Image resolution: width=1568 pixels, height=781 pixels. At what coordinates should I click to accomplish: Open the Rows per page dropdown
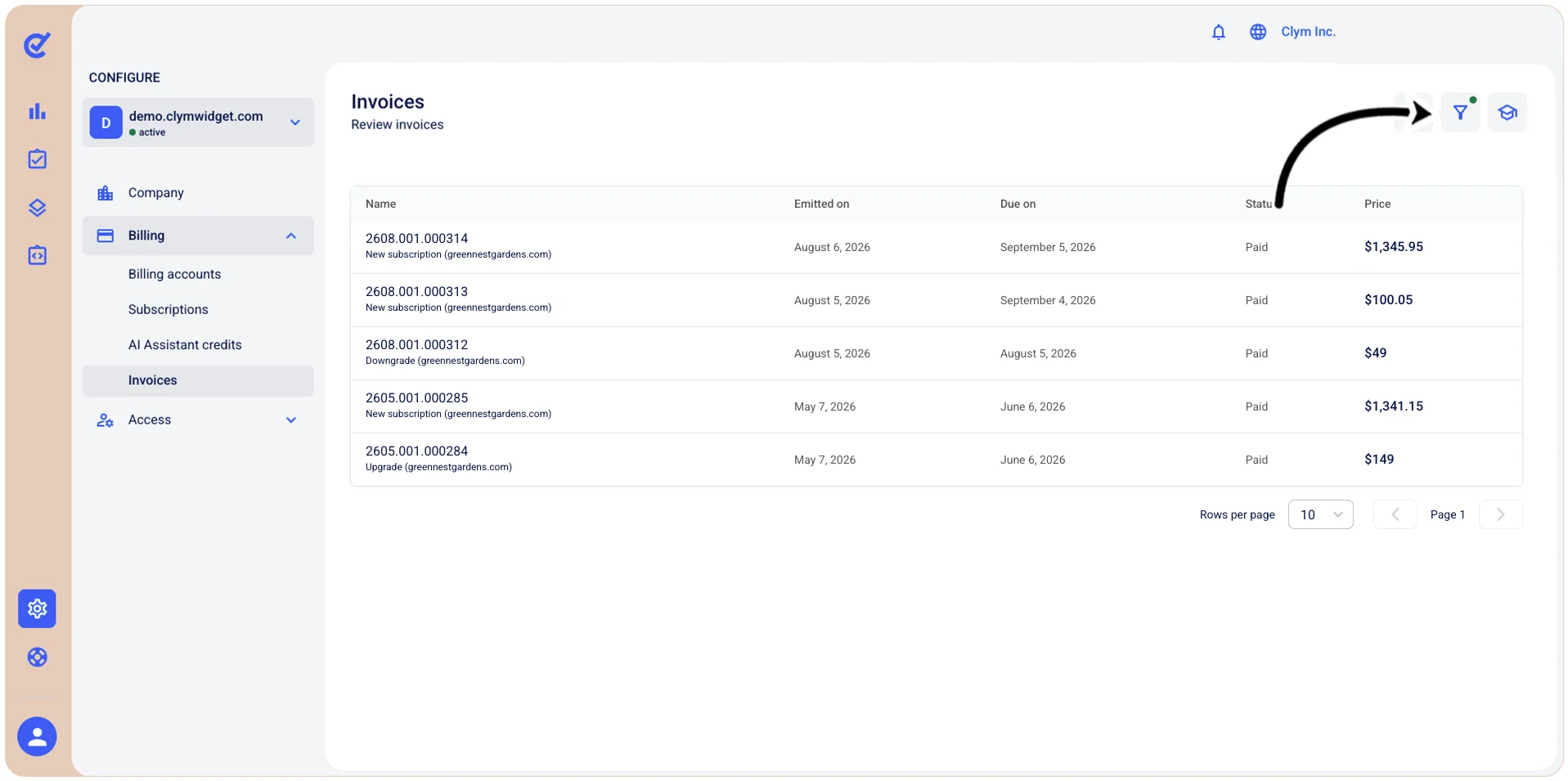point(1320,514)
